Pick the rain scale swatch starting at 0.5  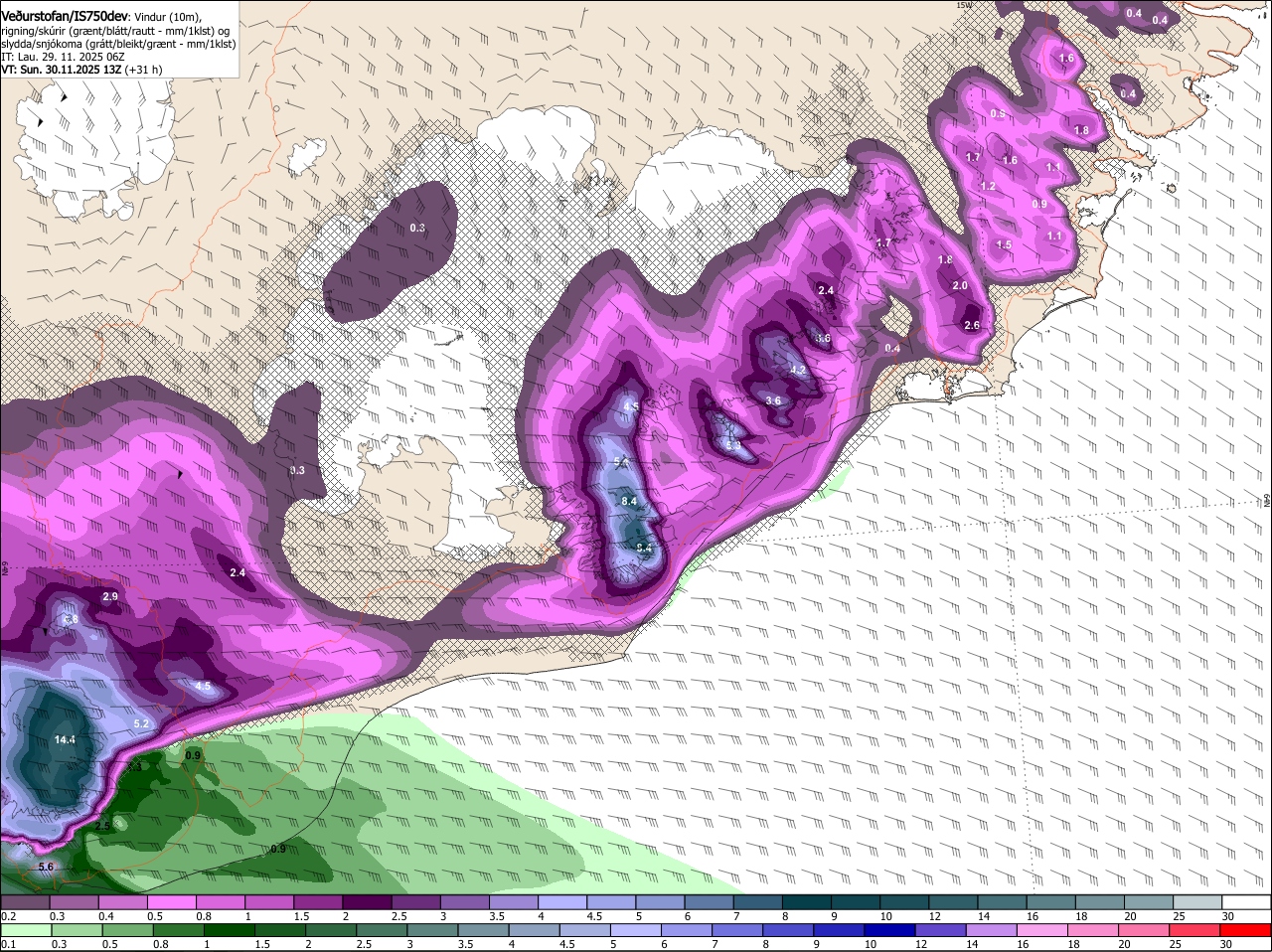point(127,930)
